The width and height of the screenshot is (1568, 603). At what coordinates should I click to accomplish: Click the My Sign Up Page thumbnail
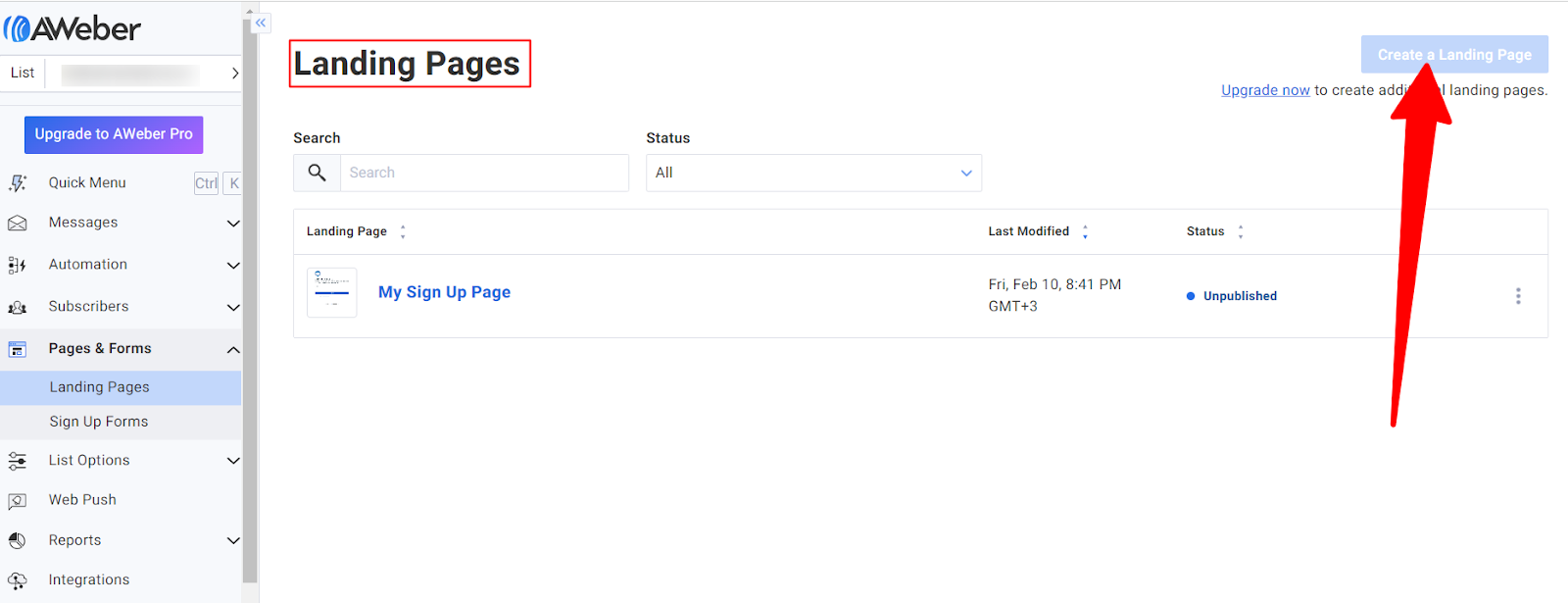332,292
